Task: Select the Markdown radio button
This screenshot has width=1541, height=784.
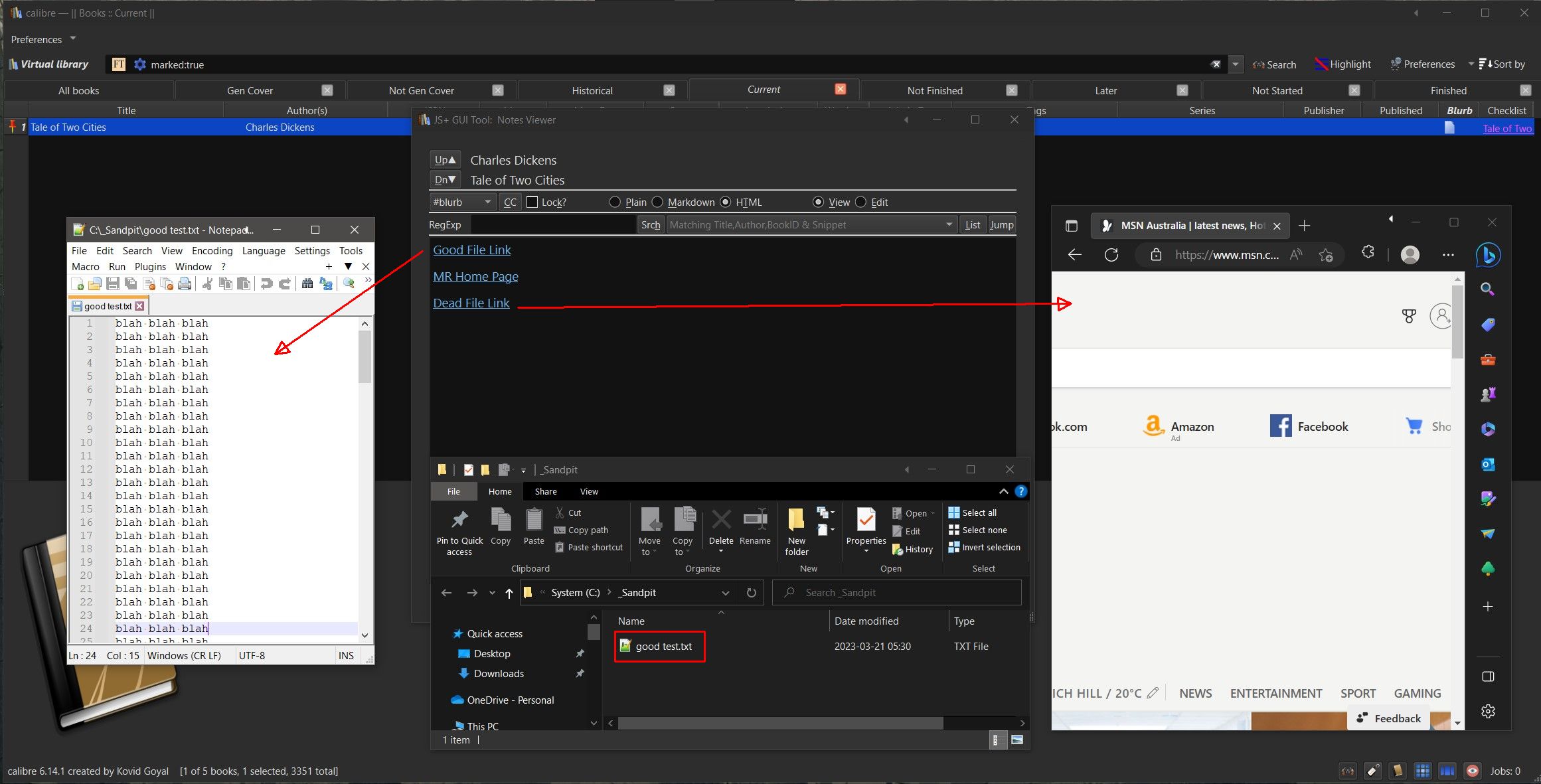Action: [657, 202]
